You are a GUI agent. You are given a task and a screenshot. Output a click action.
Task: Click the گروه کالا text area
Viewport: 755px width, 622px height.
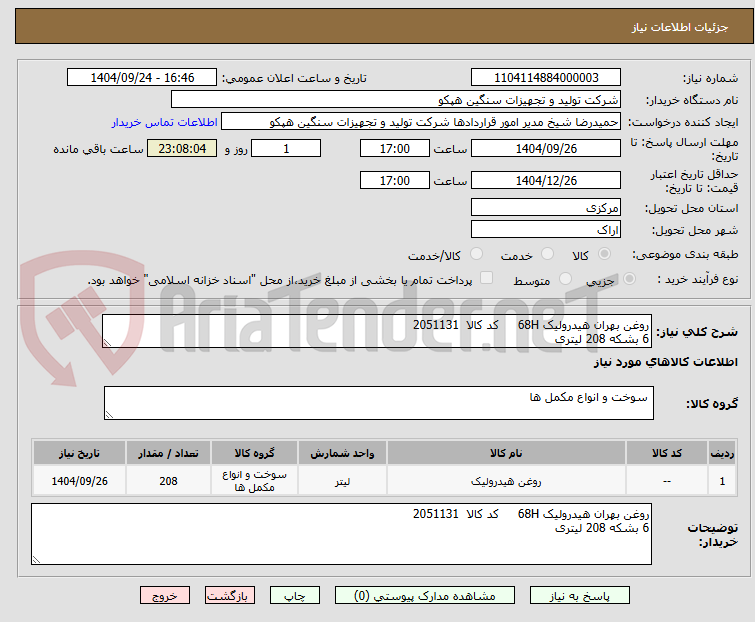379,403
